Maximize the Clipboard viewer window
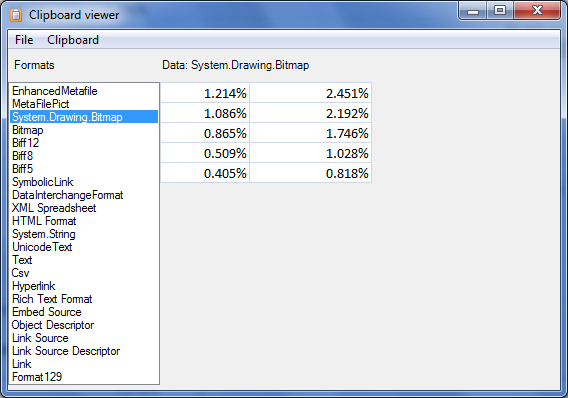This screenshot has width=568, height=398. pyautogui.click(x=500, y=11)
